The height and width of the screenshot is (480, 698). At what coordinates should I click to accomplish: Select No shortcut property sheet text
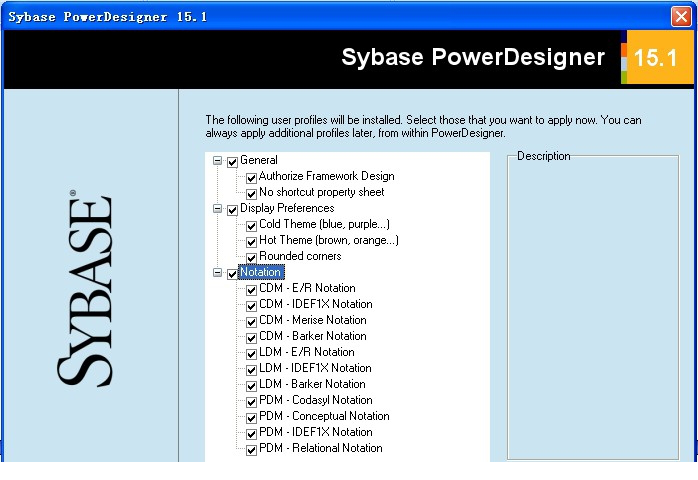click(x=321, y=192)
